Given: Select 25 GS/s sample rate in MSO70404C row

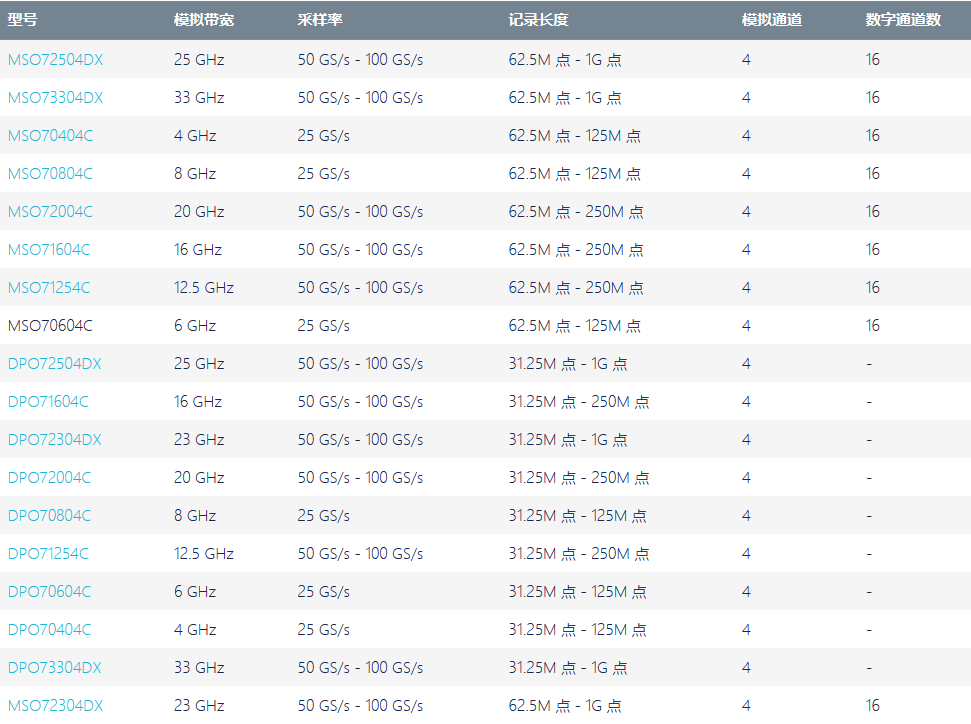Looking at the screenshot, I should pyautogui.click(x=323, y=136).
